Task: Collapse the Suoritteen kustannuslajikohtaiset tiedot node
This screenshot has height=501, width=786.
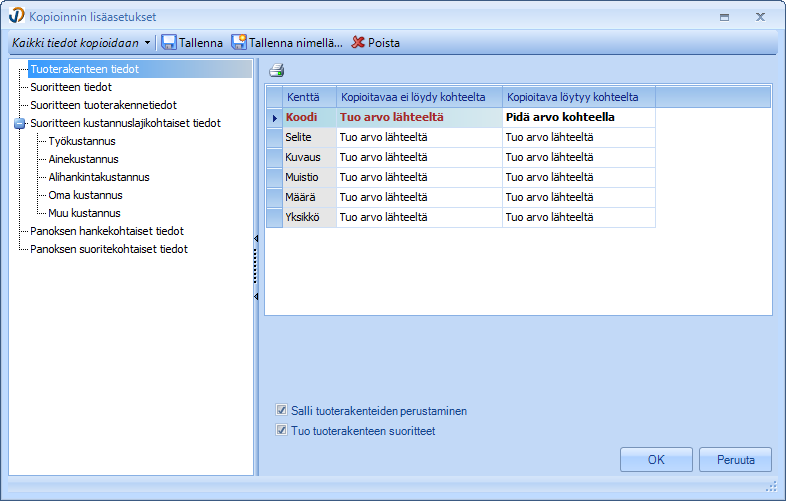Action: pos(20,124)
